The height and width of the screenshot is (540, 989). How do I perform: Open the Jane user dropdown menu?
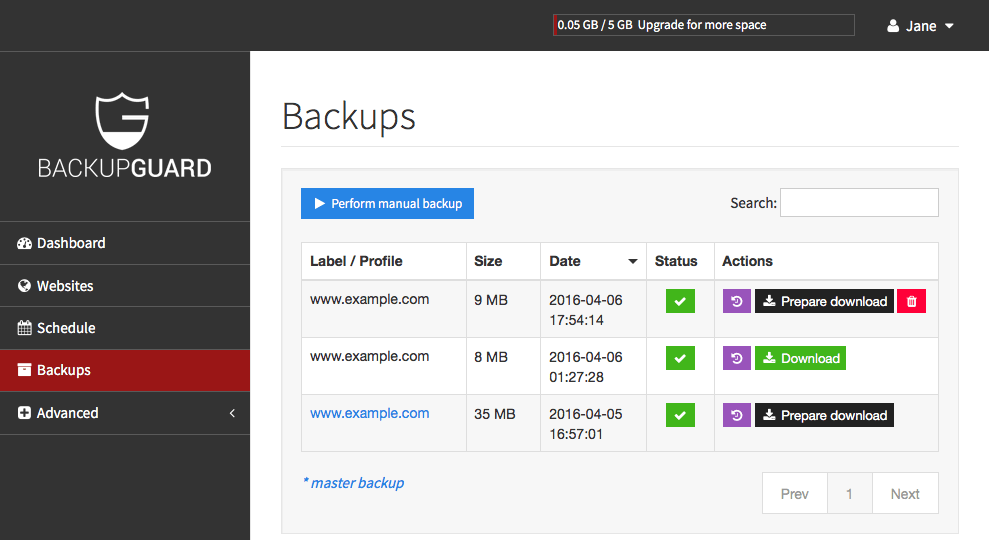[920, 26]
